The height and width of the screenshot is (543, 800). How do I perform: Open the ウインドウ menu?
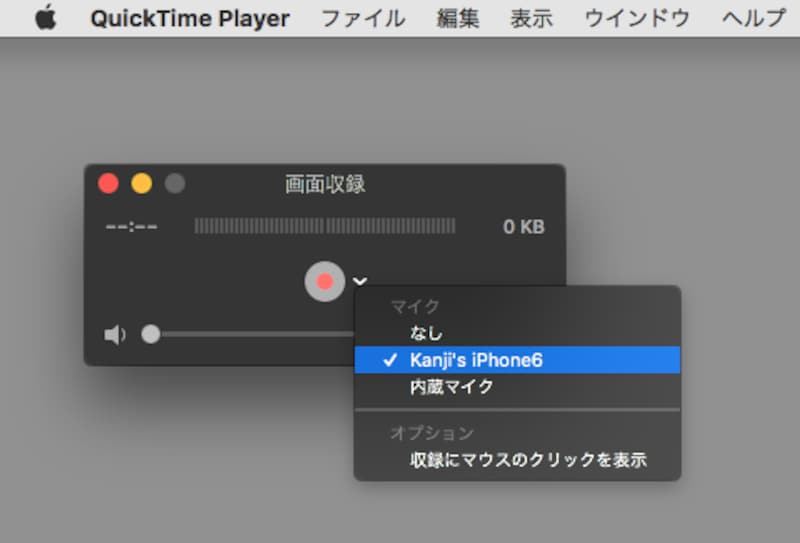click(637, 19)
